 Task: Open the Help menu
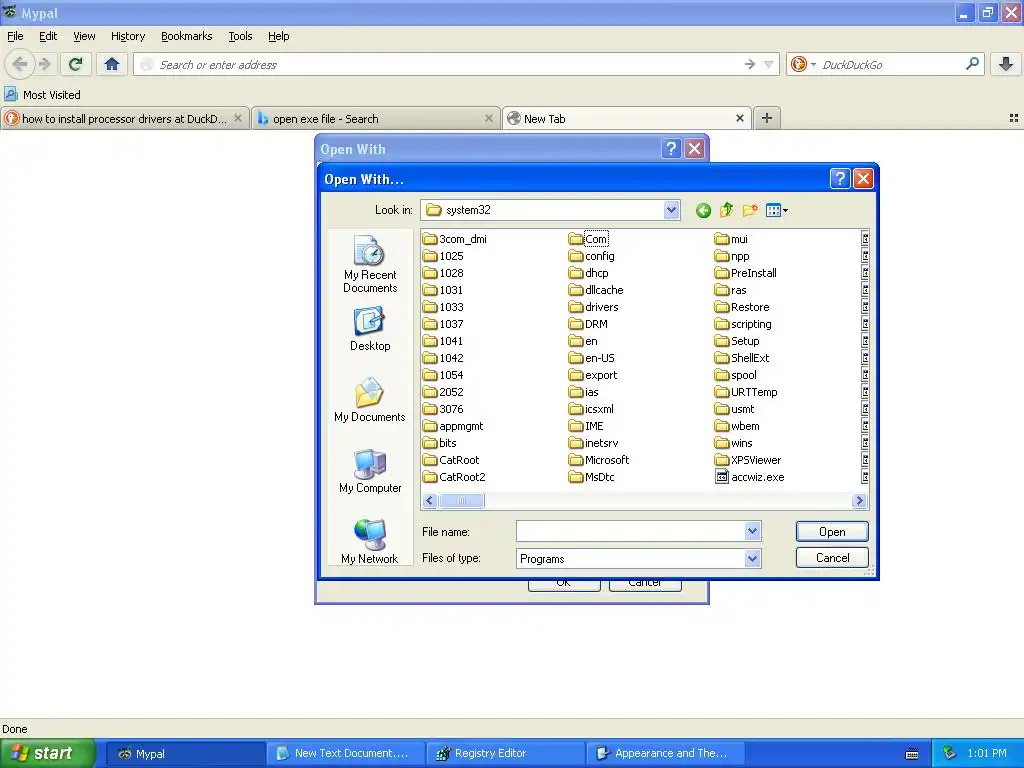(278, 36)
